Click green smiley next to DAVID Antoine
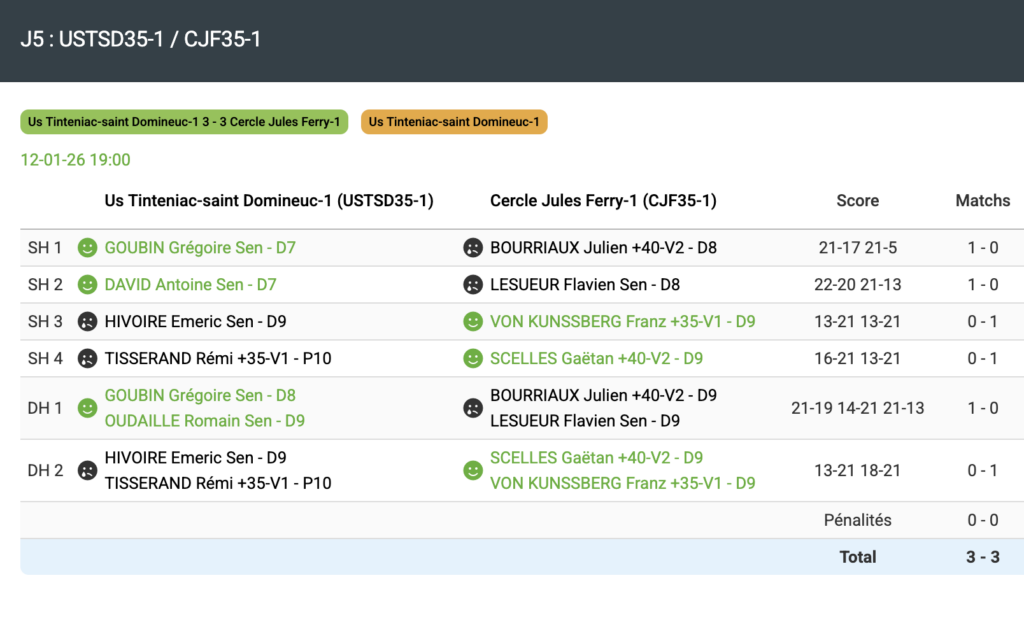Screen dimensions: 1024x620 88,284
